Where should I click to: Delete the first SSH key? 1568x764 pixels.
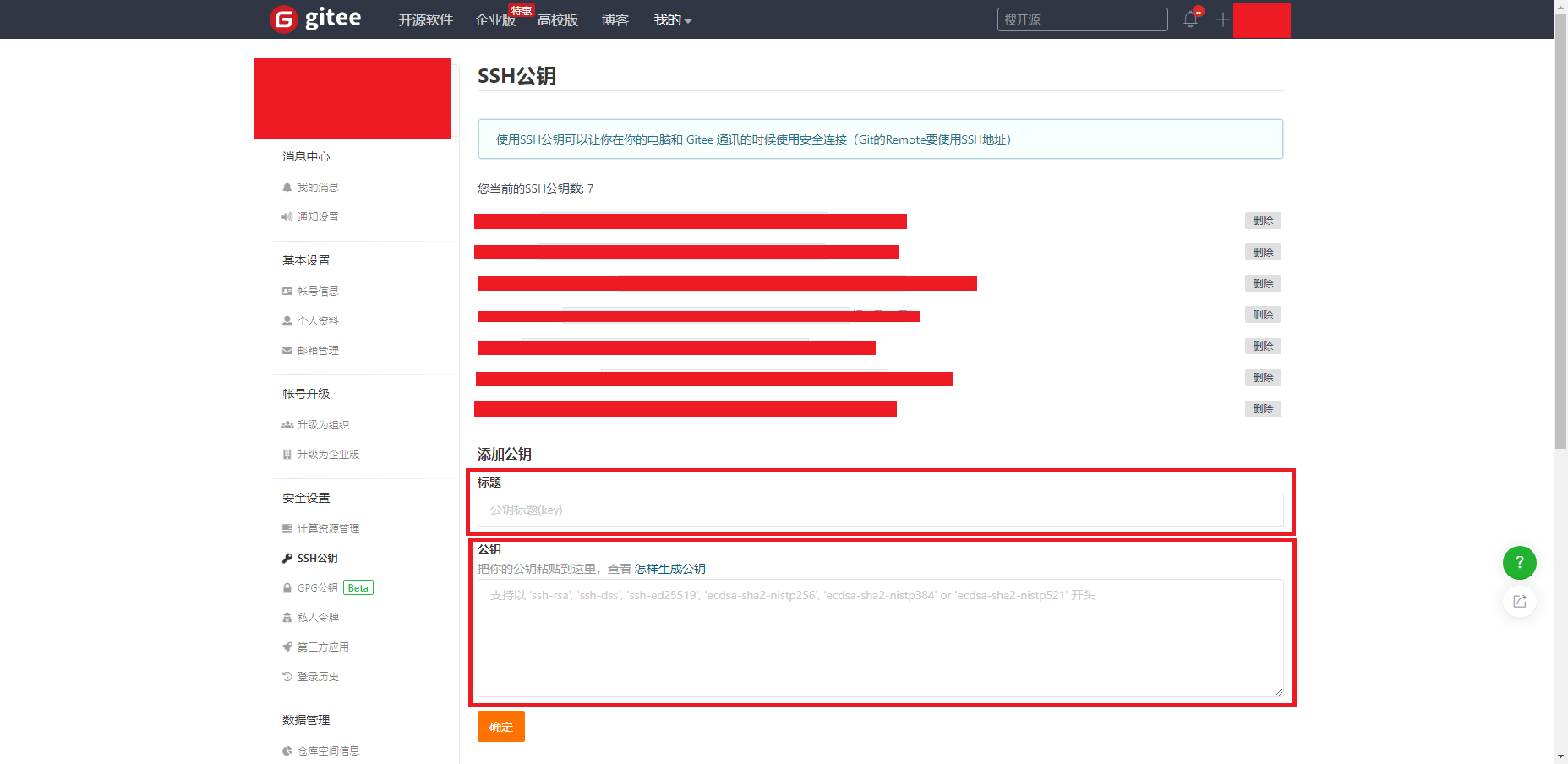click(1263, 221)
